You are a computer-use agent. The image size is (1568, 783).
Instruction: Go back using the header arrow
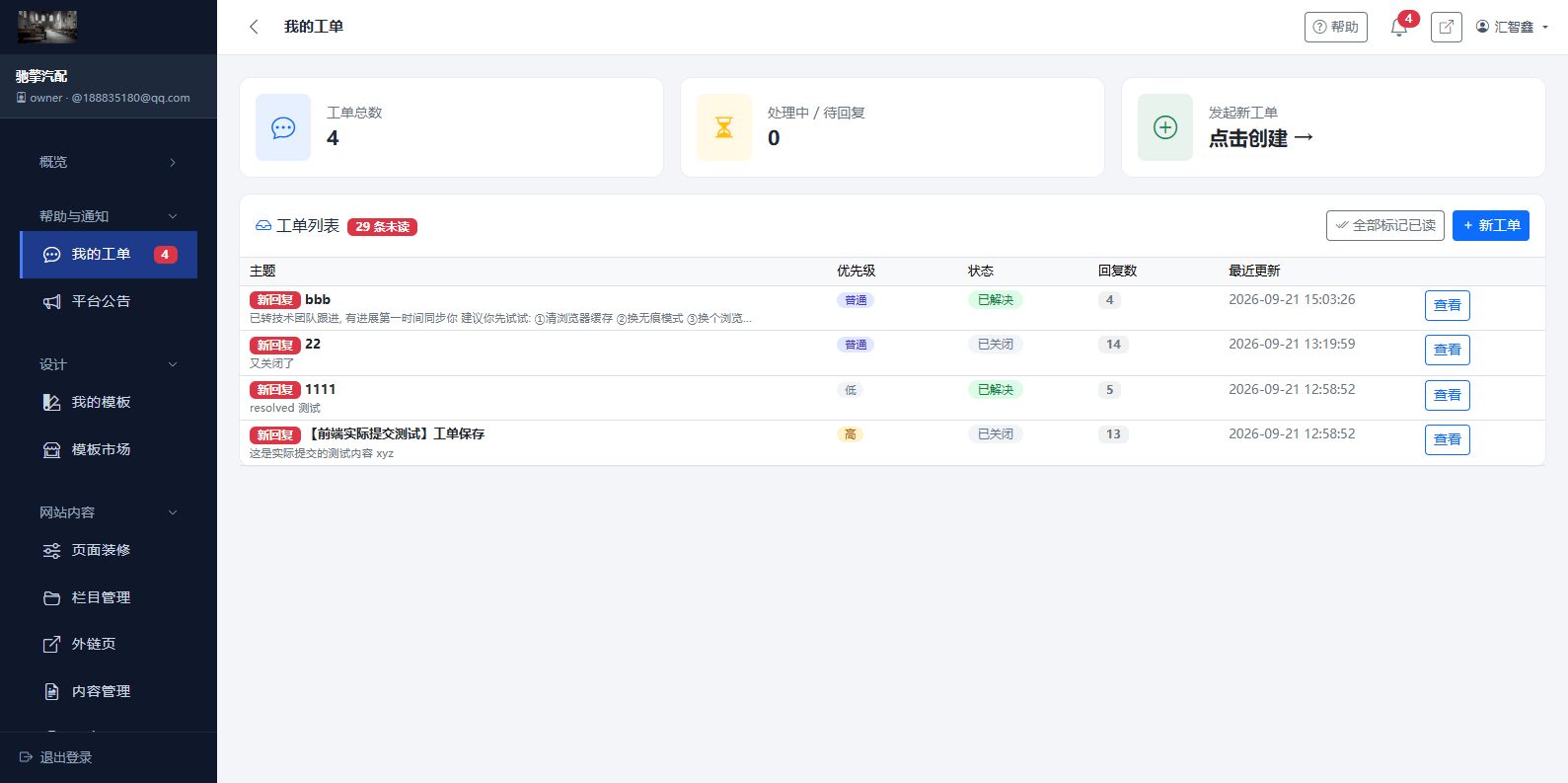click(x=254, y=27)
